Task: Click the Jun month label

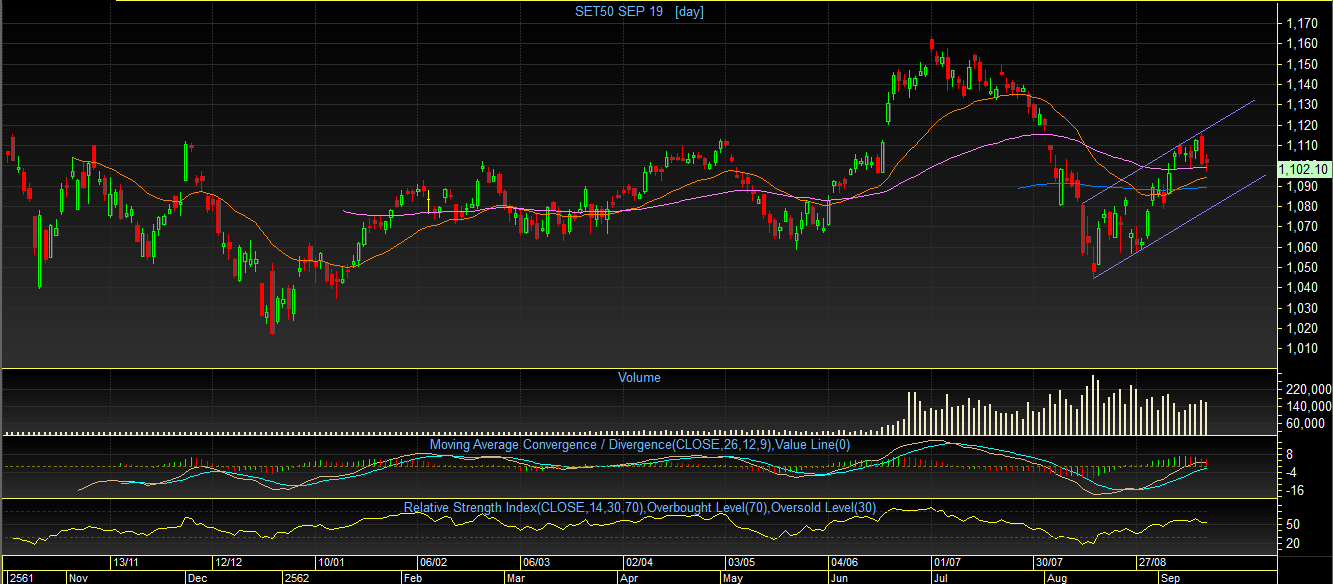Action: click(x=840, y=577)
